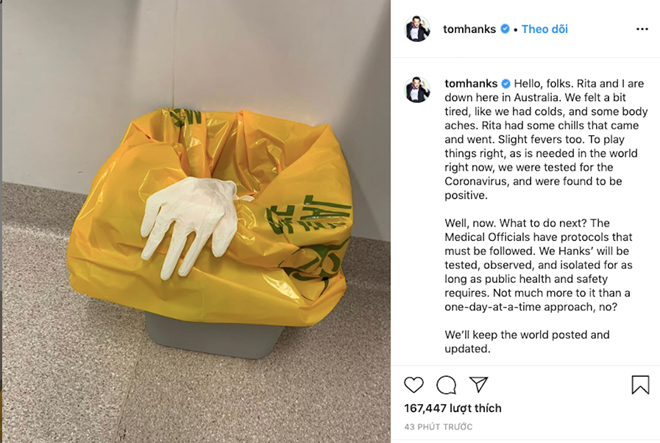The width and height of the screenshot is (660, 443).
Task: Save post with bookmark icon
Action: point(640,384)
